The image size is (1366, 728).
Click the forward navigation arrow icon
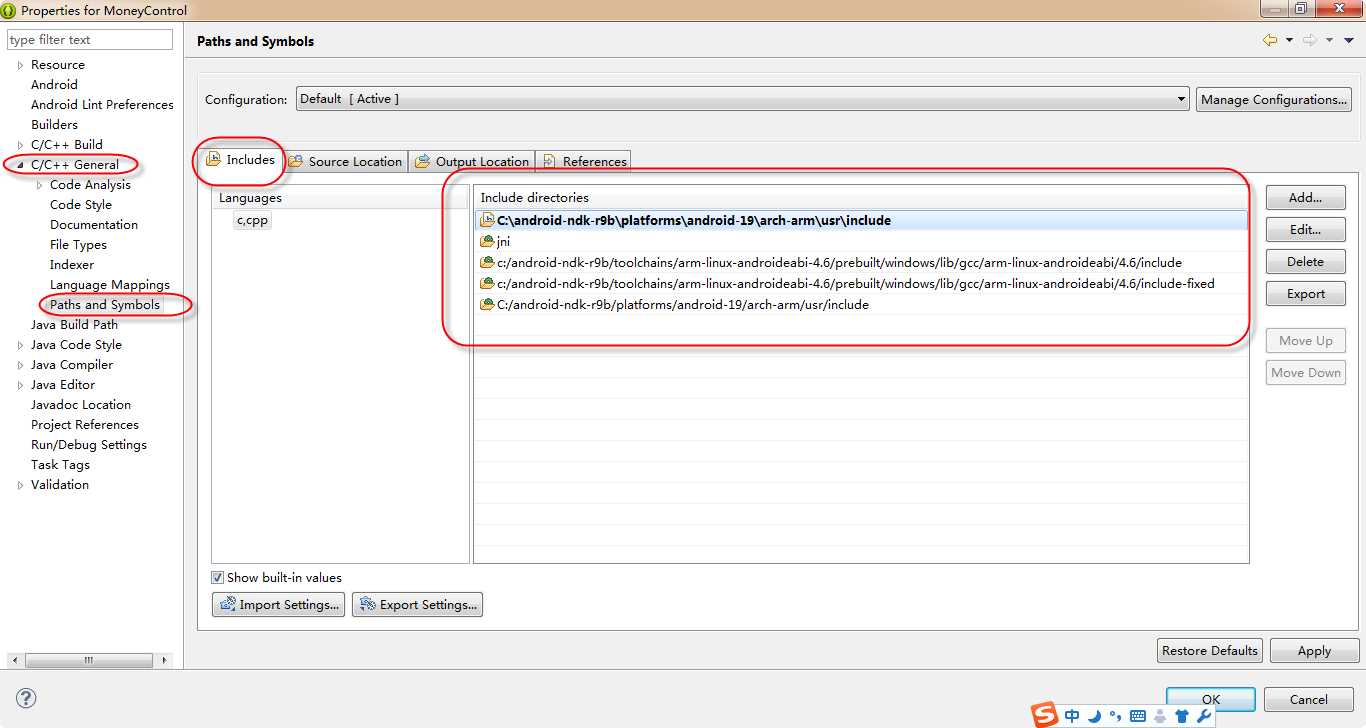1310,40
